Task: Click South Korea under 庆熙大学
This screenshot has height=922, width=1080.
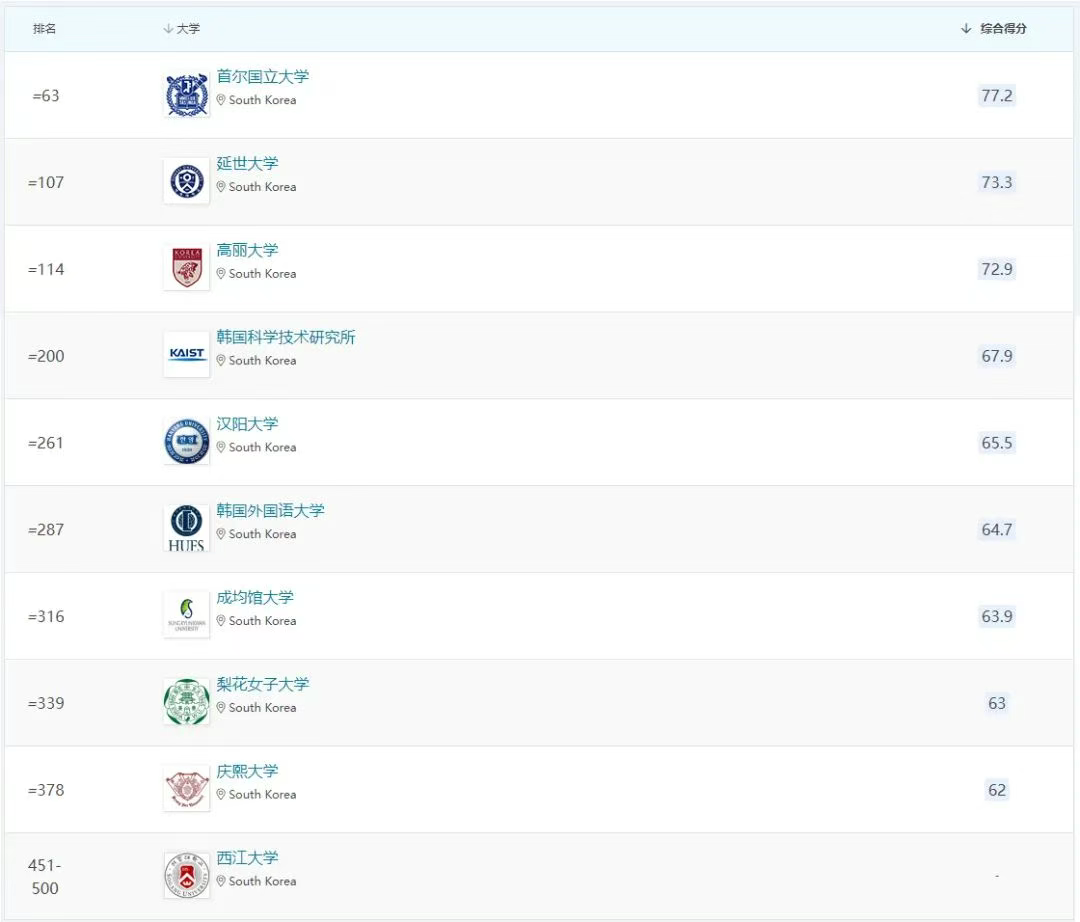Action: click(262, 794)
